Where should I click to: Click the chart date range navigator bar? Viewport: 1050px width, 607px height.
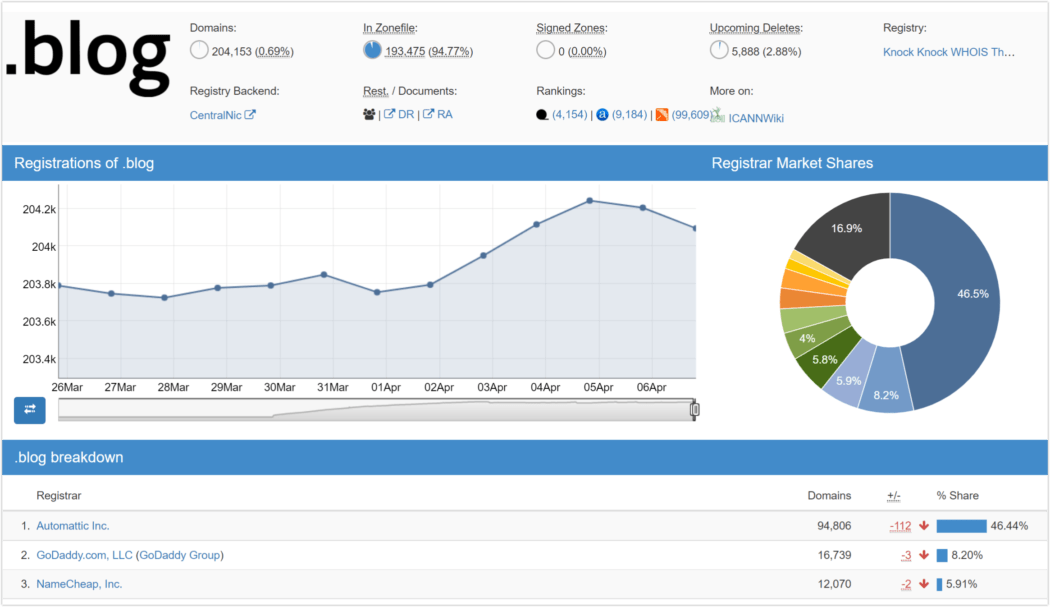point(377,410)
